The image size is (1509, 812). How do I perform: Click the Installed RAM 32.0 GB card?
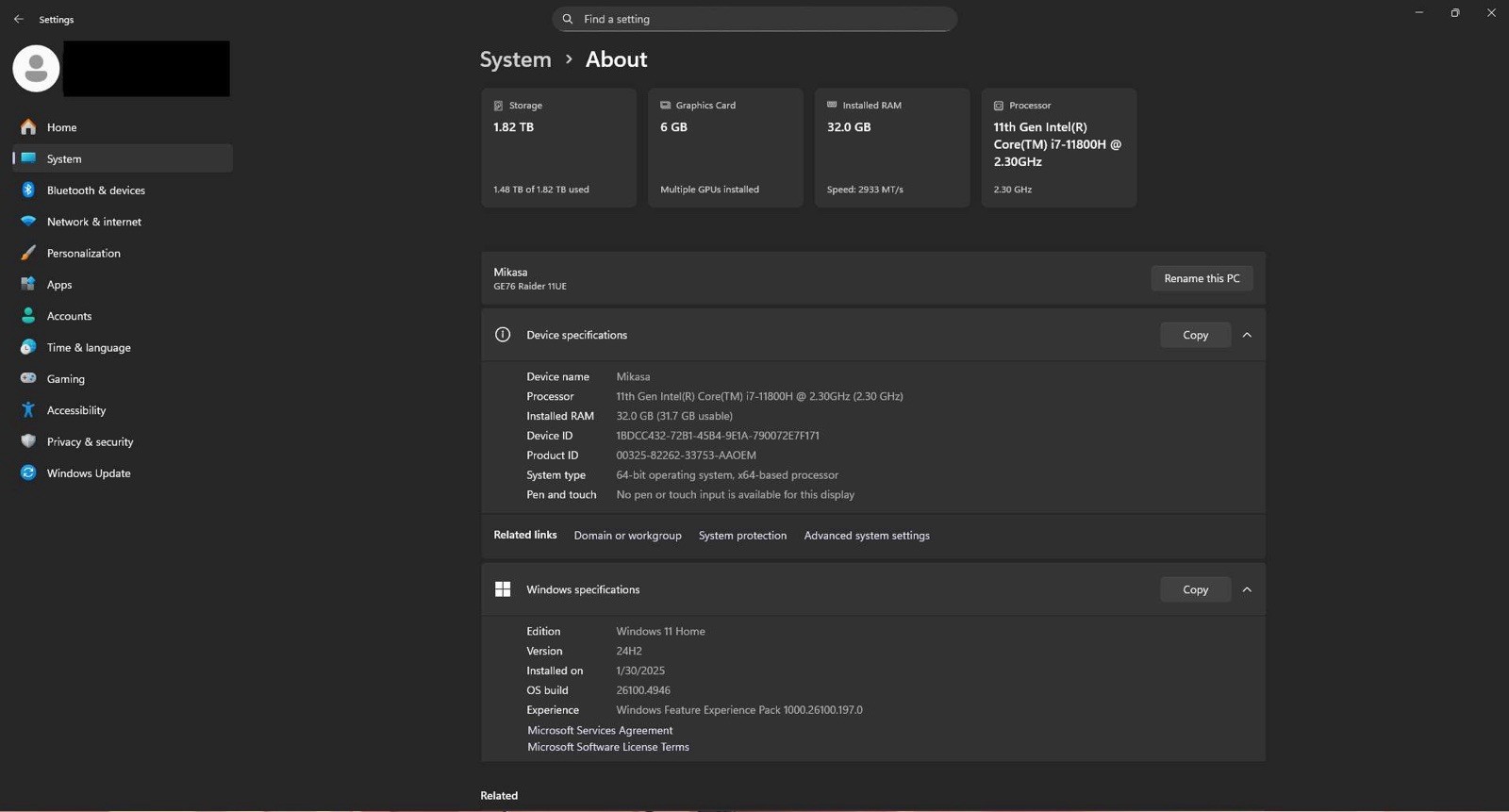click(892, 148)
